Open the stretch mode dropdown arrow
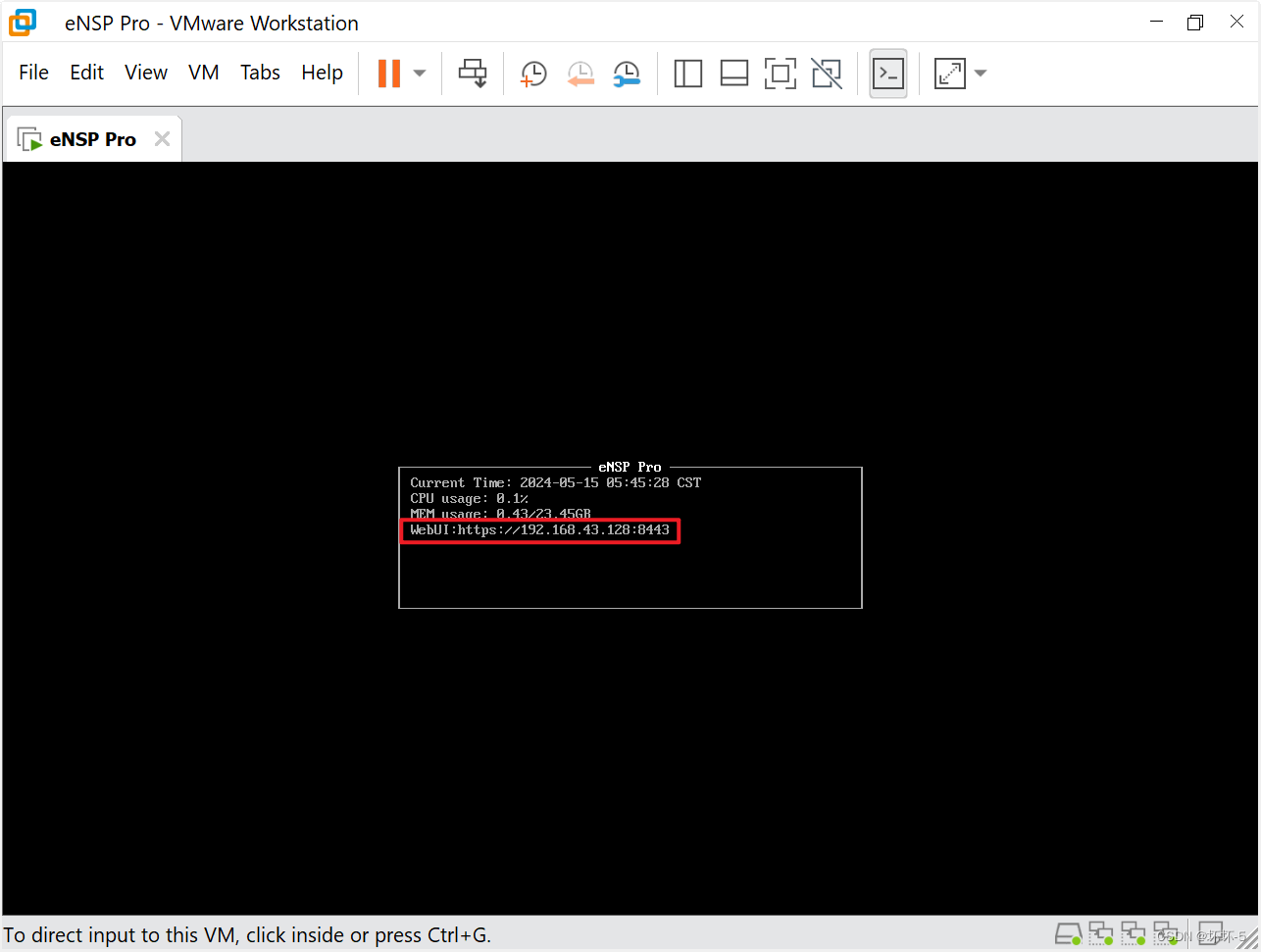This screenshot has width=1261, height=952. pos(980,73)
